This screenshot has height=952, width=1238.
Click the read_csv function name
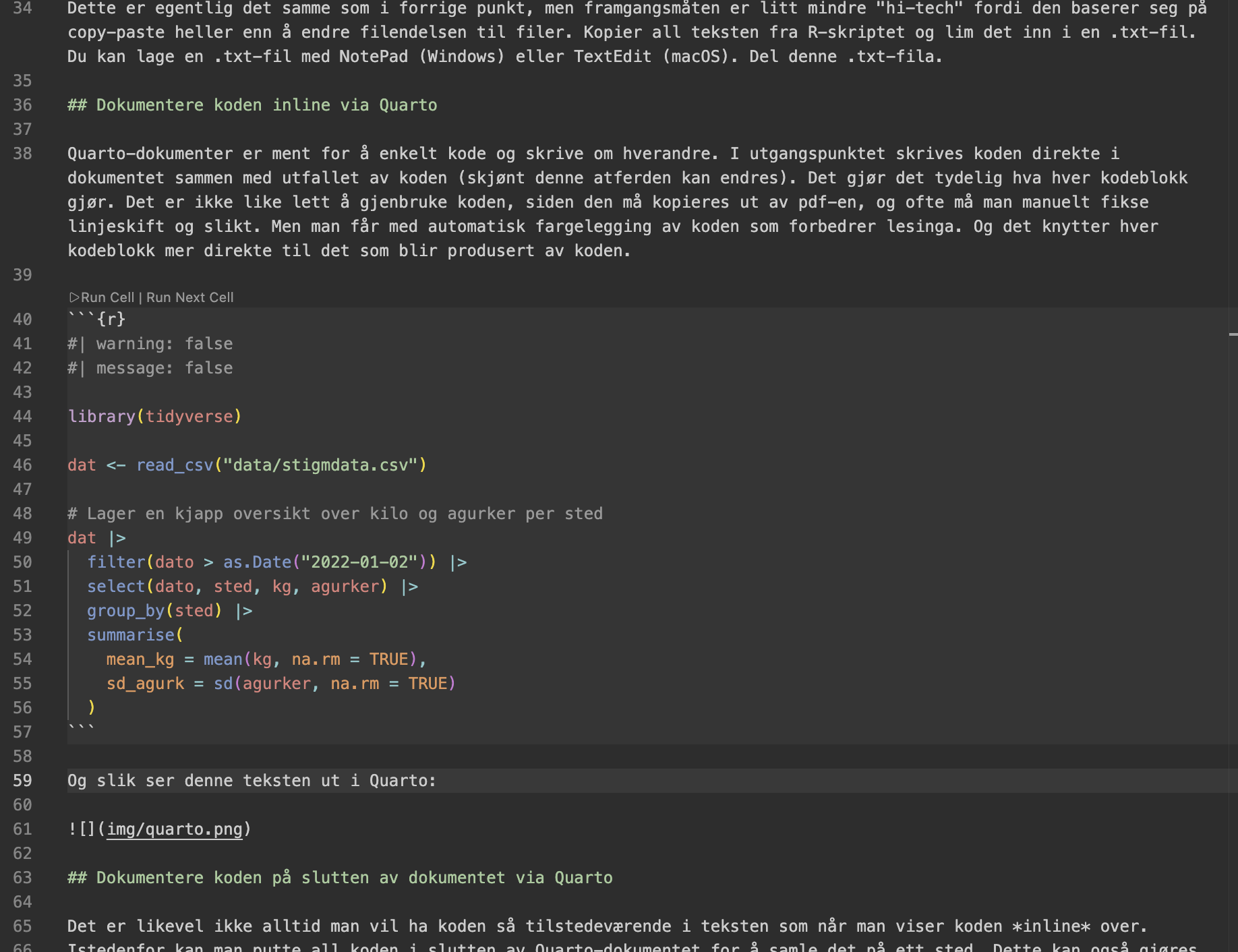[x=174, y=465]
